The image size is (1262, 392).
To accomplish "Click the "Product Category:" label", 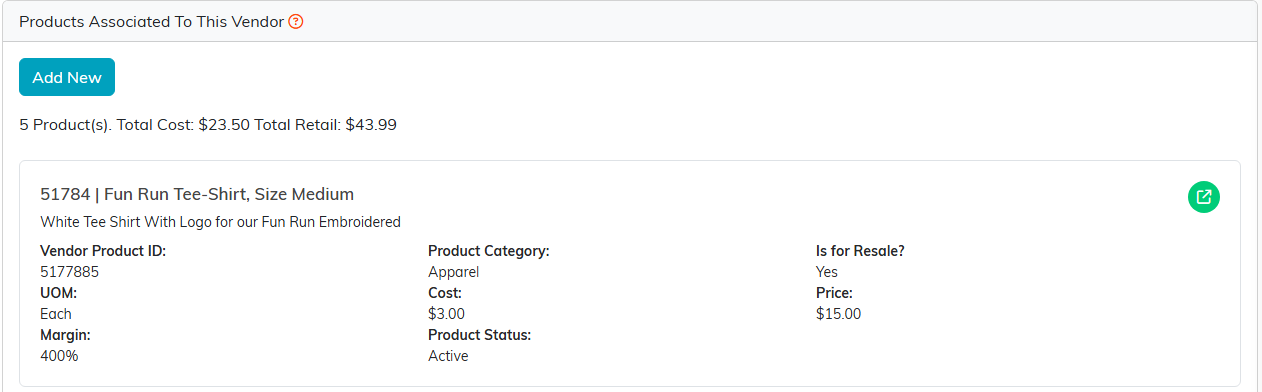I will [489, 251].
